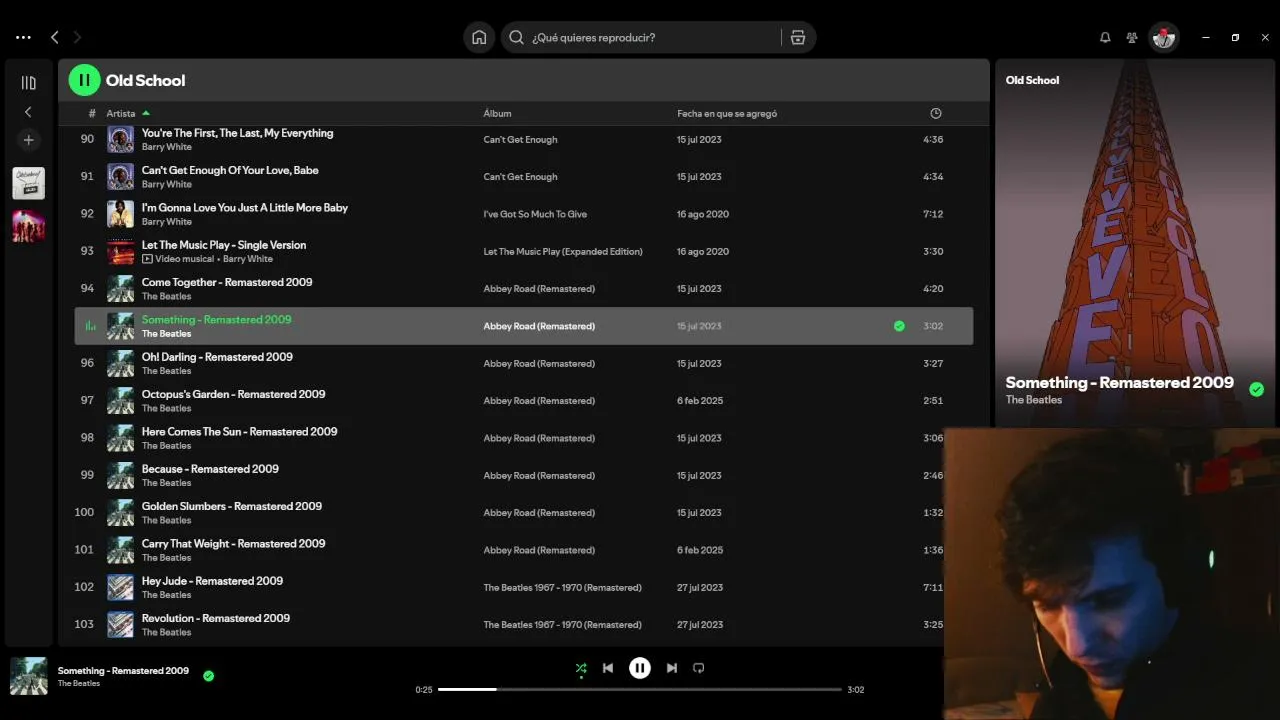Click the search field '¿Qué quieres reproducir?'
1280x720 pixels.
pos(657,38)
